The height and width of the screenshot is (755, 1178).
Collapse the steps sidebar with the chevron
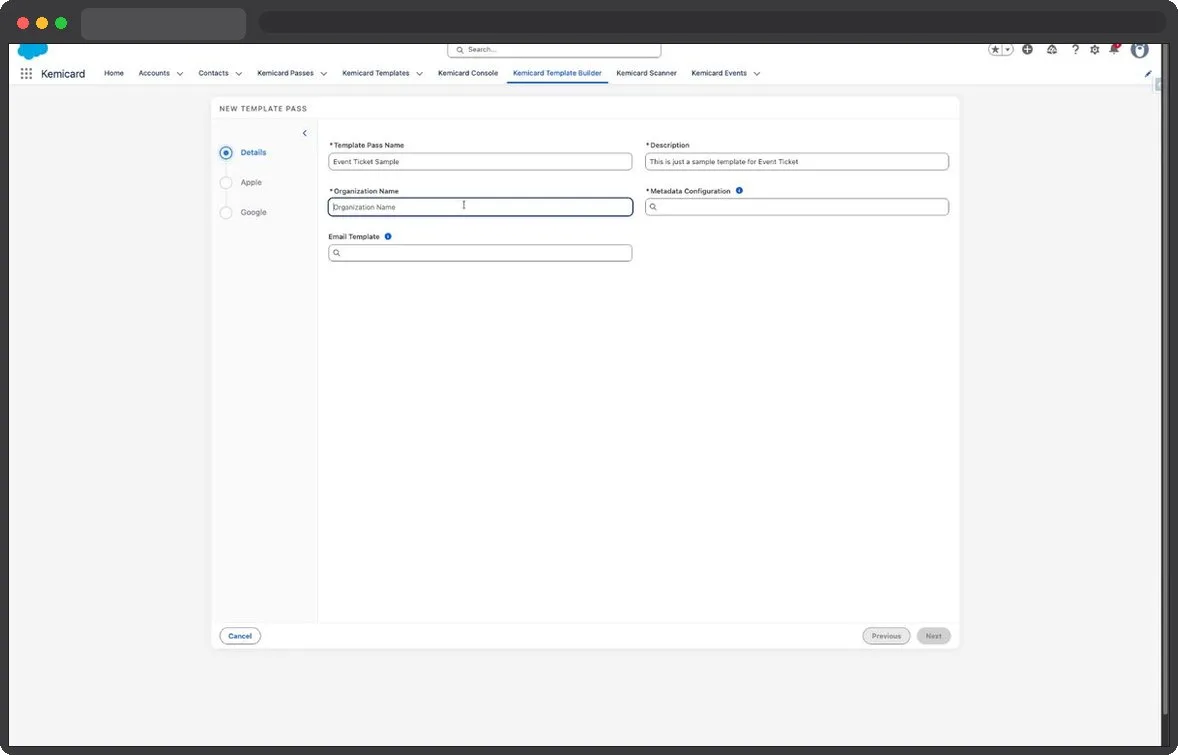[304, 133]
